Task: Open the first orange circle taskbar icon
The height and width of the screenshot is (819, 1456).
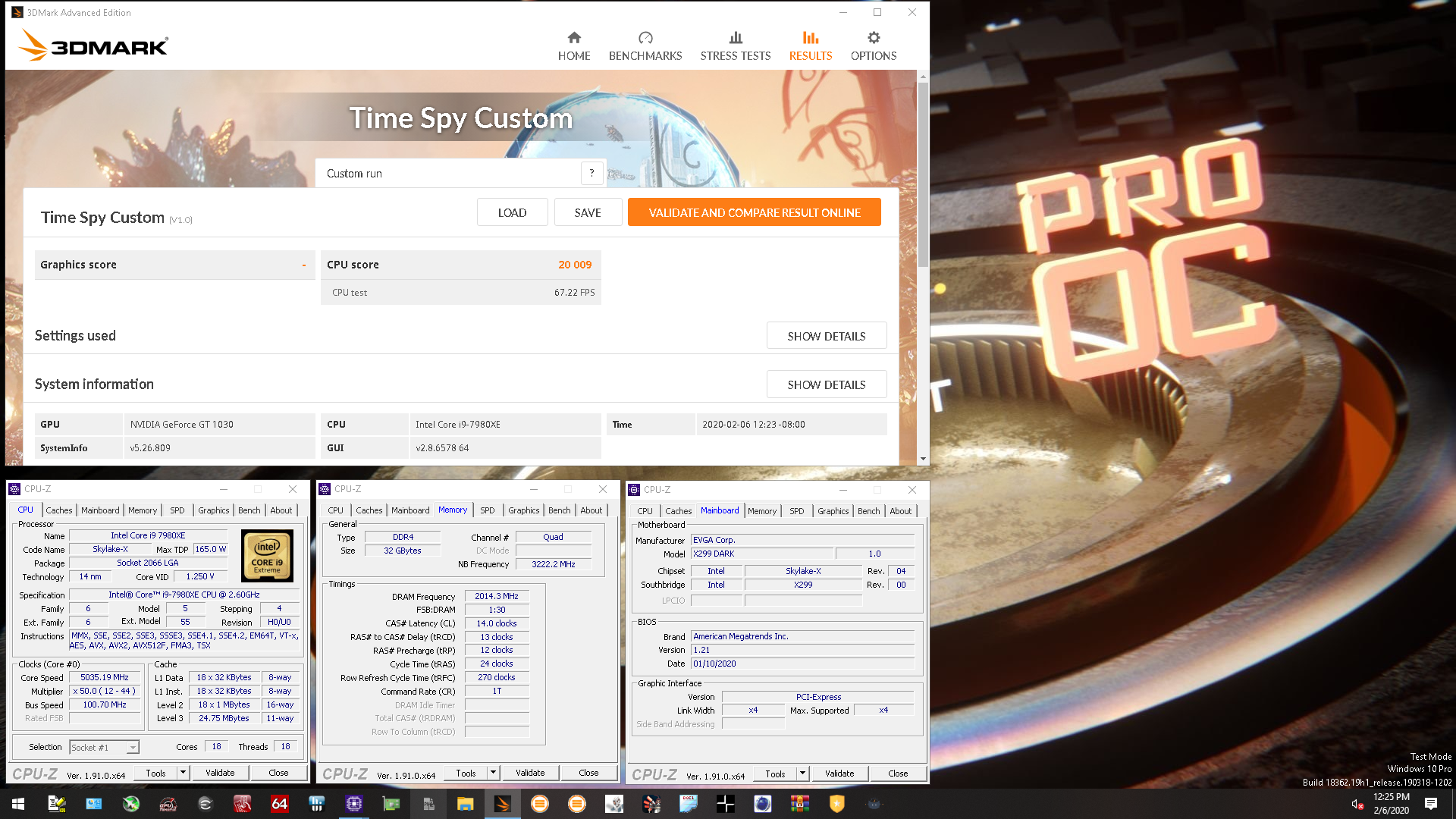Action: point(539,804)
